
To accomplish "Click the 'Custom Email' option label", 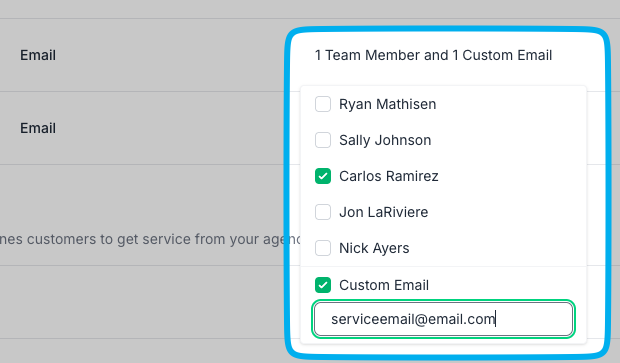I will pos(384,285).
